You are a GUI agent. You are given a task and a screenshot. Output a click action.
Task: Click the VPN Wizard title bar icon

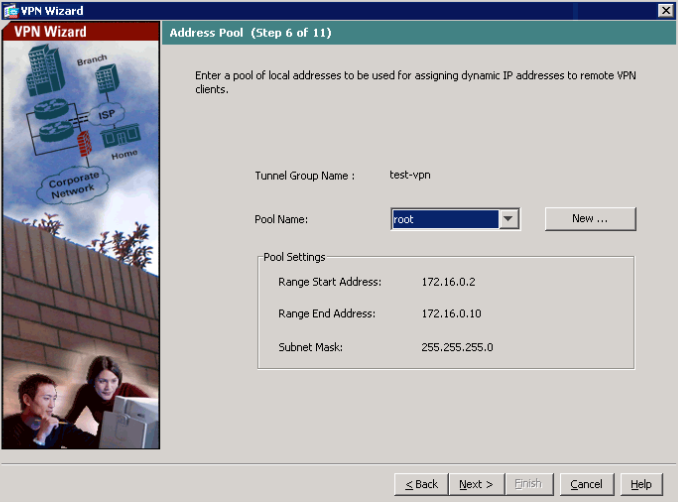pos(10,10)
